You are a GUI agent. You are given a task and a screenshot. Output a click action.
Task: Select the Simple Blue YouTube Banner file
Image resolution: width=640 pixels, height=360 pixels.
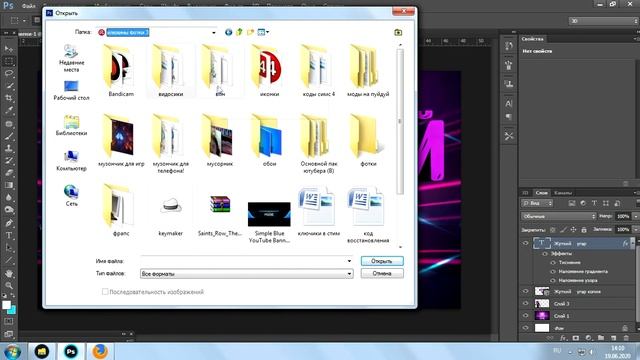coord(269,222)
